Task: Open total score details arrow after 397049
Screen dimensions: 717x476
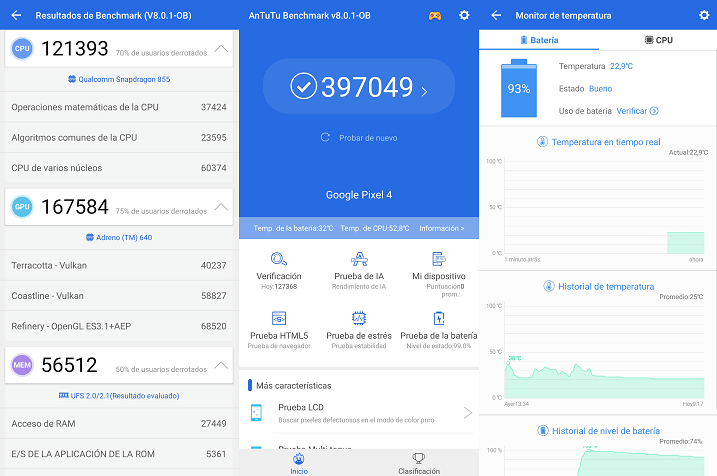Action: click(424, 92)
